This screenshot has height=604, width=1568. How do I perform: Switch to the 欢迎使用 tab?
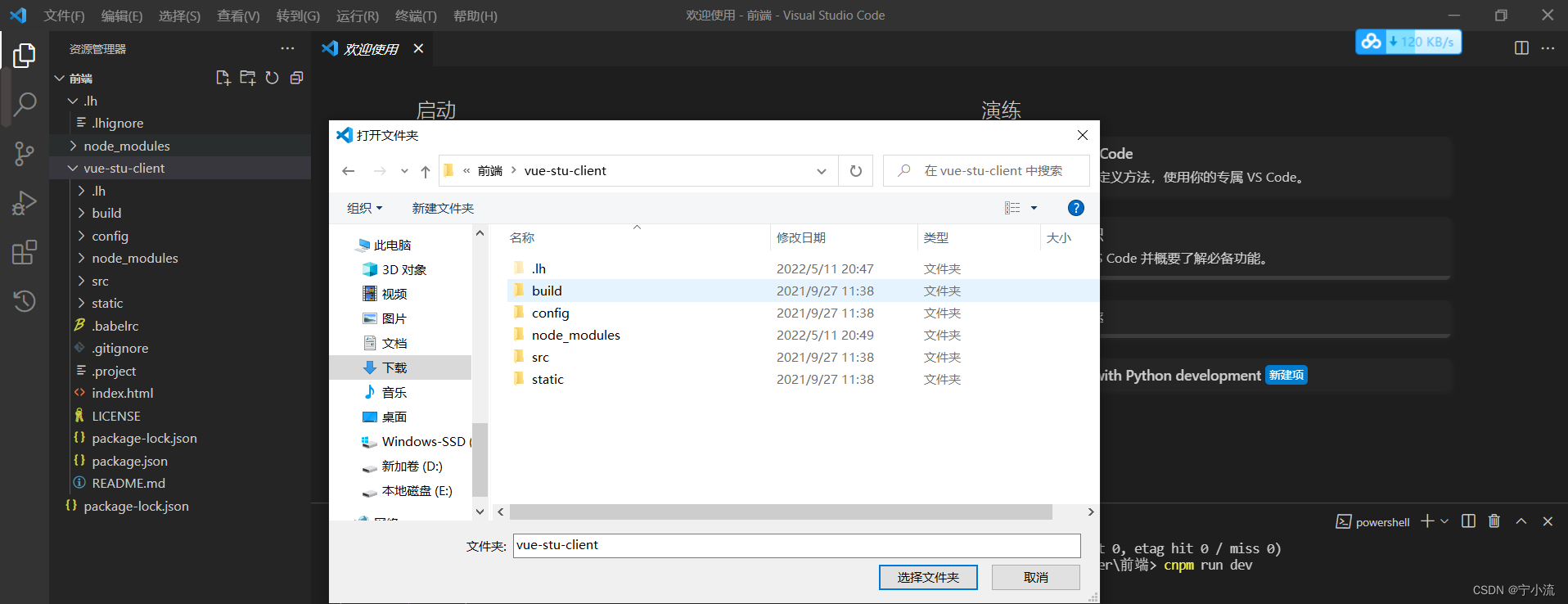(x=371, y=48)
